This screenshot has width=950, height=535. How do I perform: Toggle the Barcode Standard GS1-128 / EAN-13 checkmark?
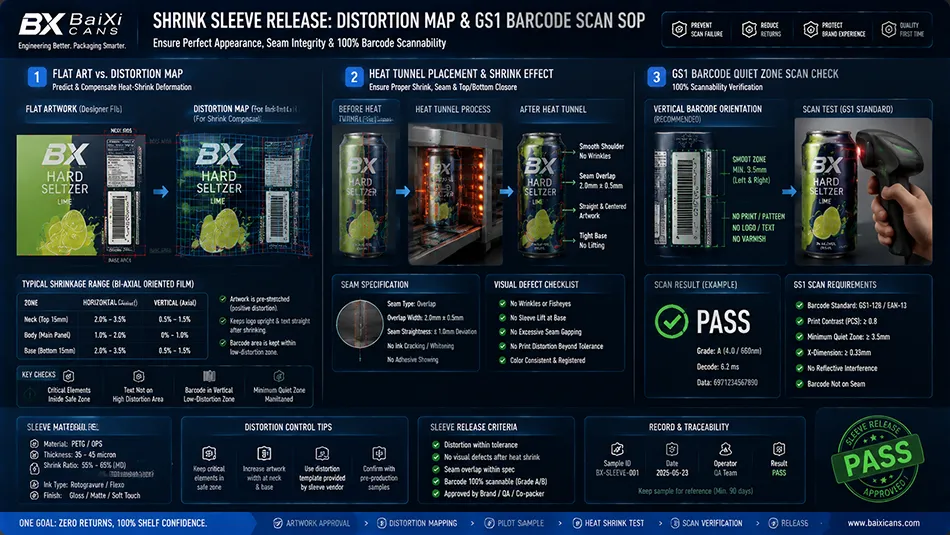pyautogui.click(x=799, y=305)
